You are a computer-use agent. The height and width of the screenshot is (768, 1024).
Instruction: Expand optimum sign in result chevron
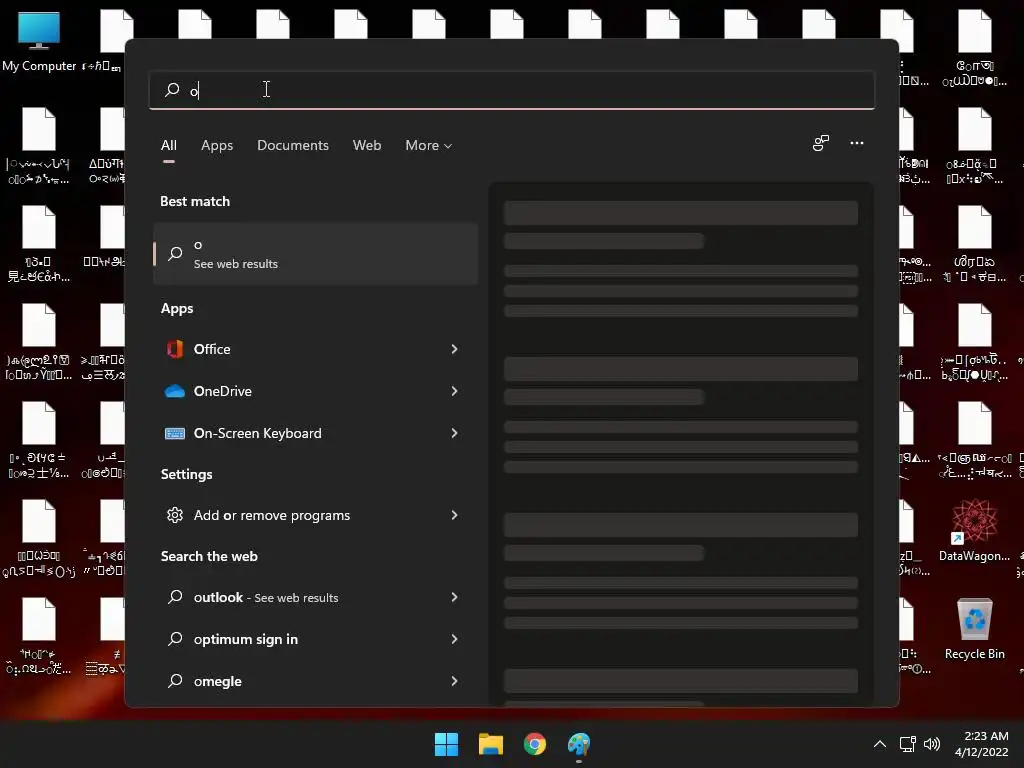point(455,639)
